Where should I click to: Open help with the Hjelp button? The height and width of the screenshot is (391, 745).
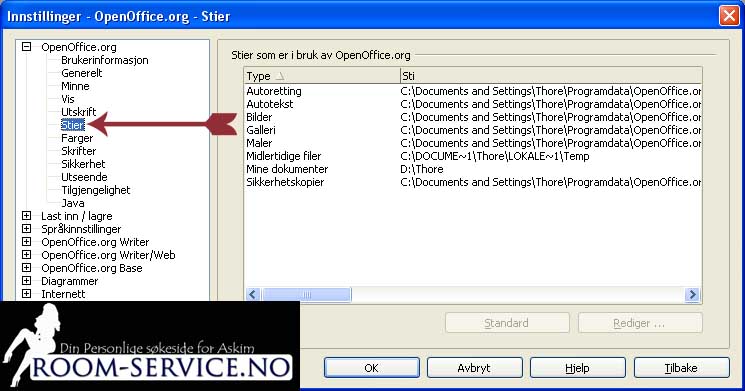[577, 368]
